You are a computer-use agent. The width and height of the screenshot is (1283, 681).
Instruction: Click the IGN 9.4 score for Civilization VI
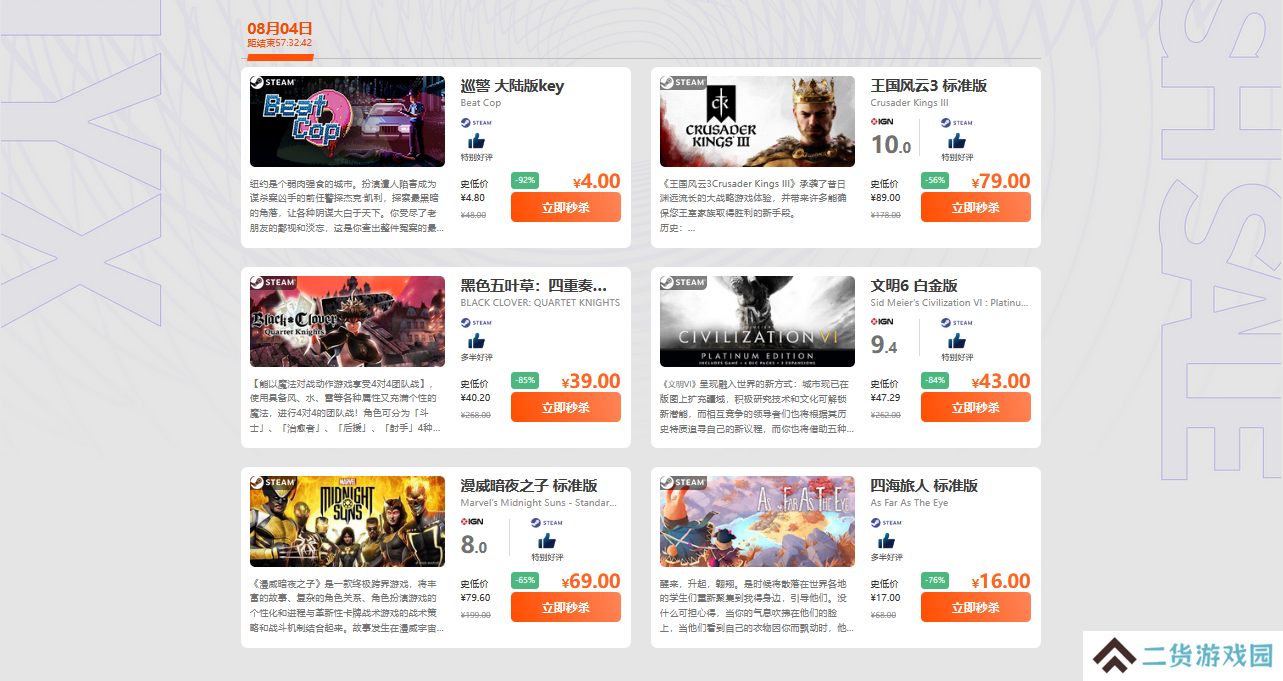click(x=884, y=345)
